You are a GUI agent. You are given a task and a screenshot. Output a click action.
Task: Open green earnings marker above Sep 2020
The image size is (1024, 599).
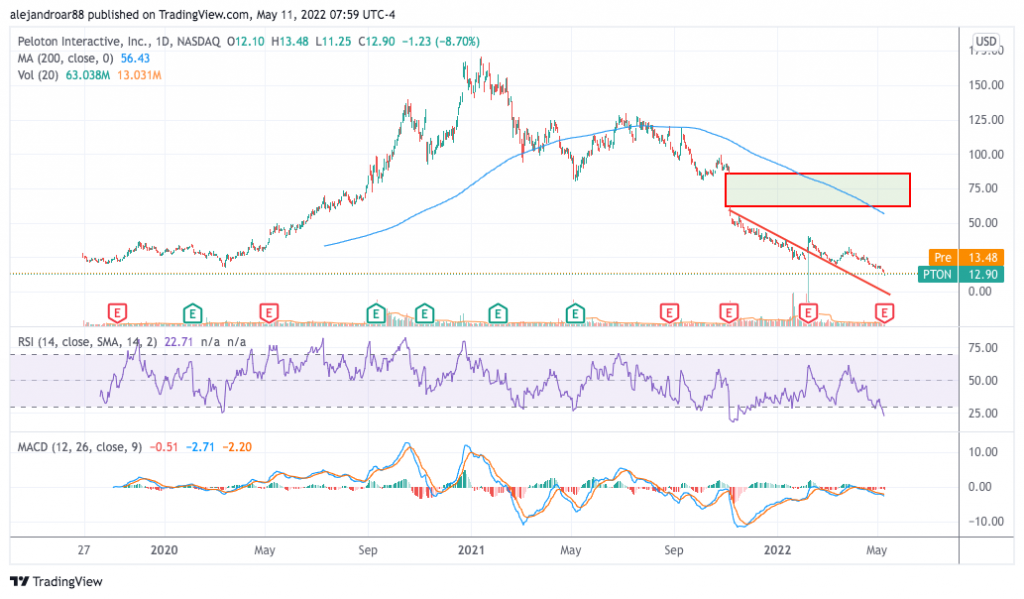point(376,313)
